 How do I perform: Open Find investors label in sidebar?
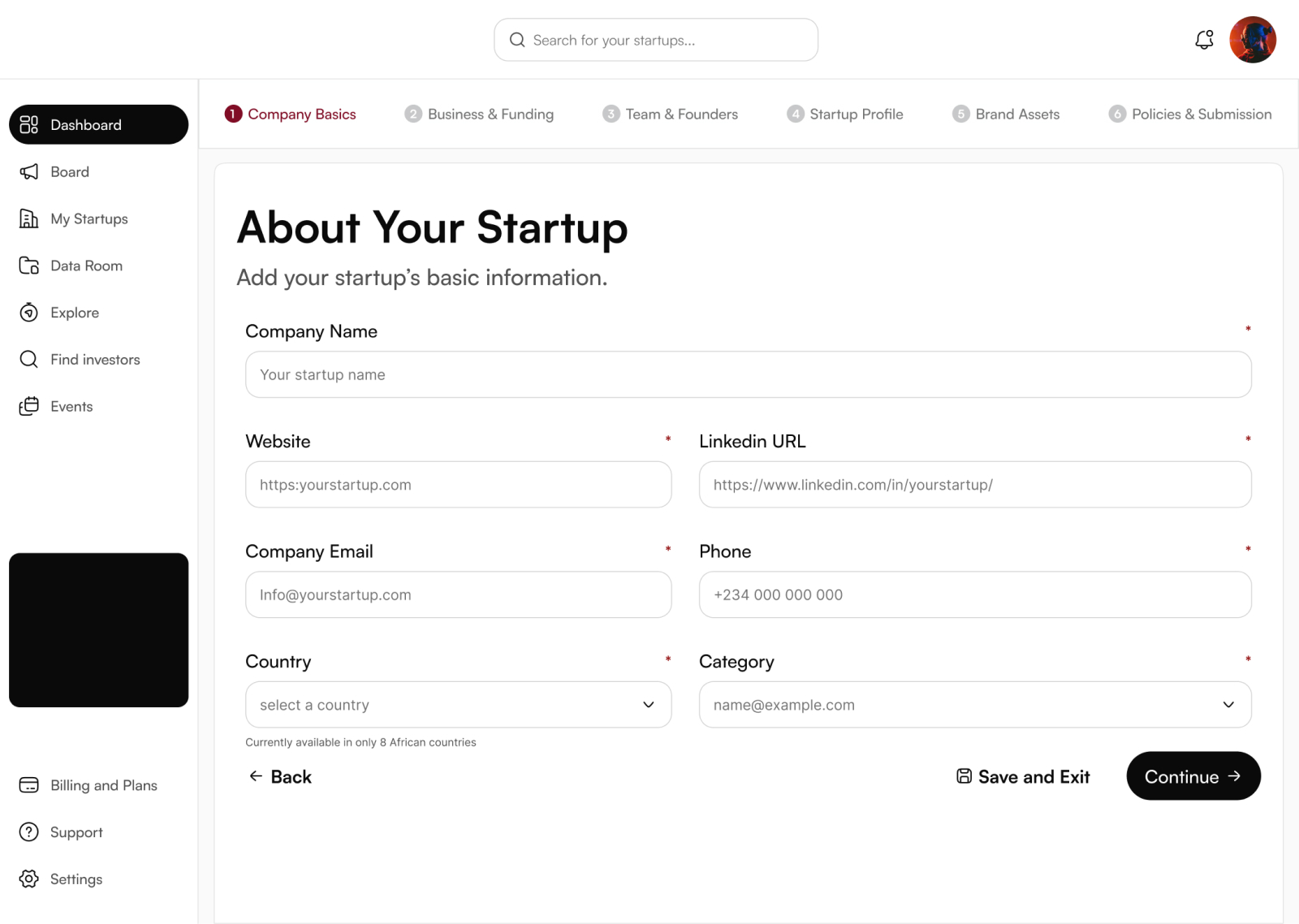coord(95,360)
